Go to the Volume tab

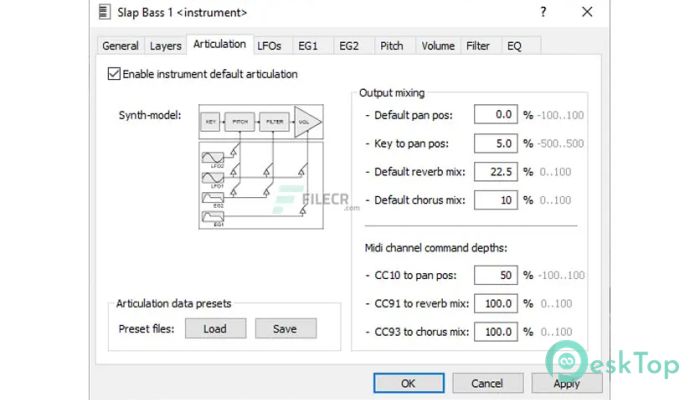(x=438, y=46)
